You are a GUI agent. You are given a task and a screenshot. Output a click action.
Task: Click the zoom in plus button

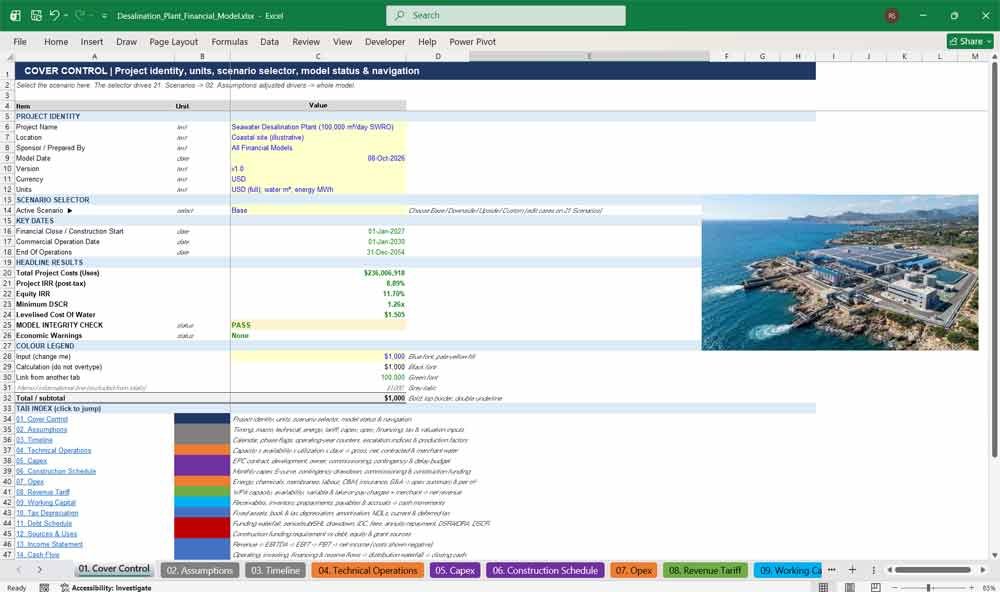(x=971, y=588)
